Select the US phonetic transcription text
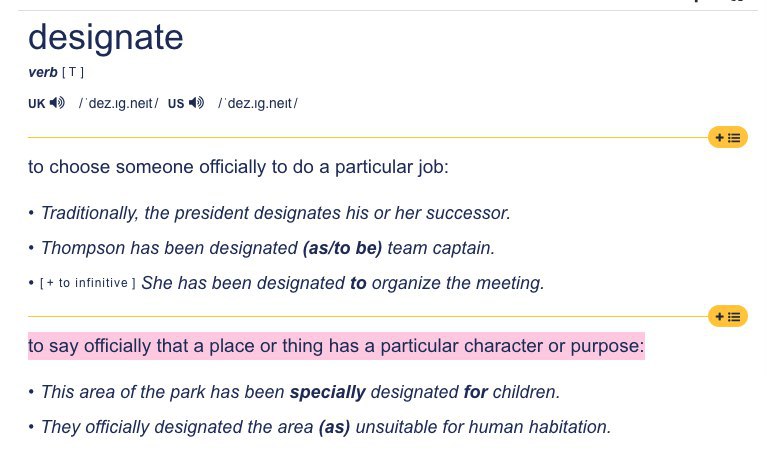Screen dimensions: 767x455 tap(258, 104)
